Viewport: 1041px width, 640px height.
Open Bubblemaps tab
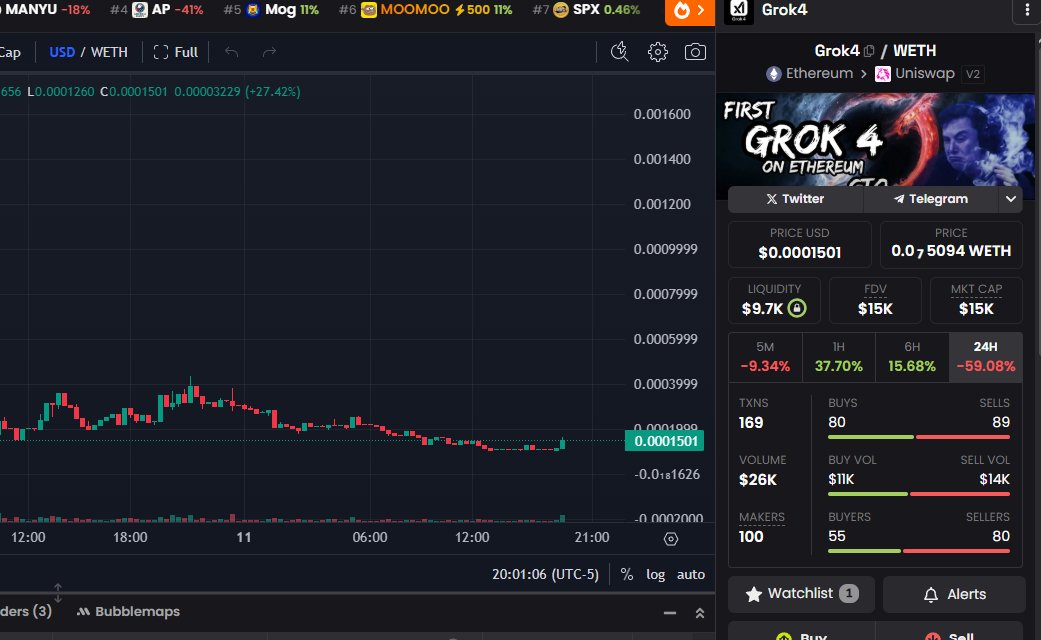pyautogui.click(x=128, y=611)
